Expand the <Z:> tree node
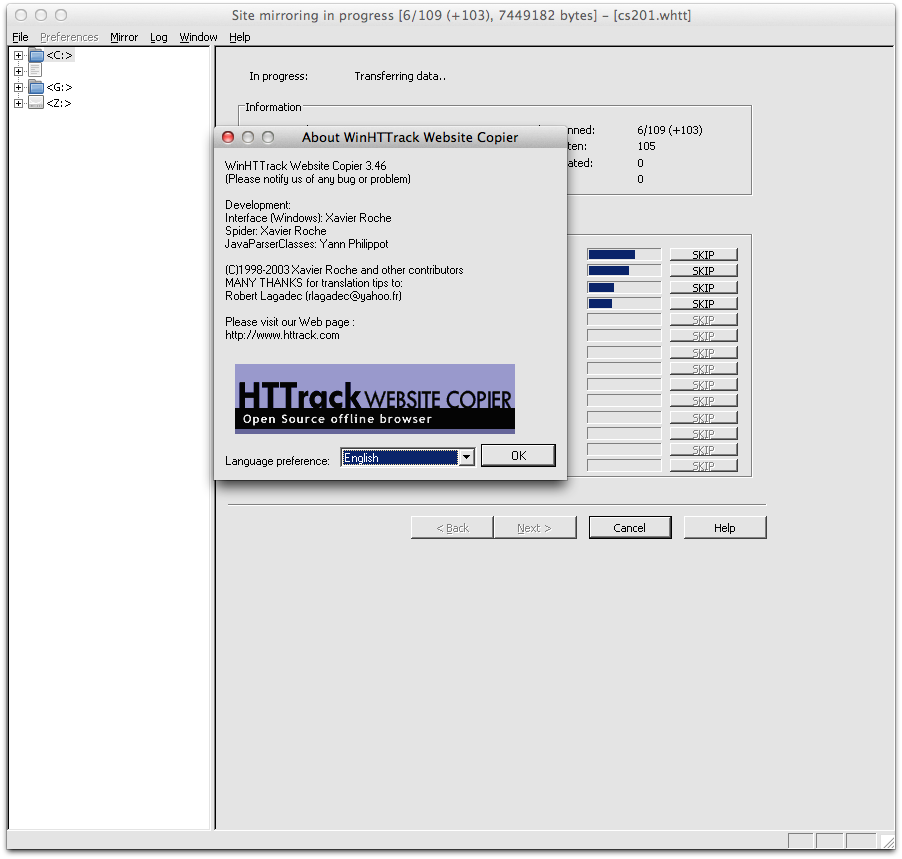This screenshot has width=902, height=859. [x=18, y=104]
